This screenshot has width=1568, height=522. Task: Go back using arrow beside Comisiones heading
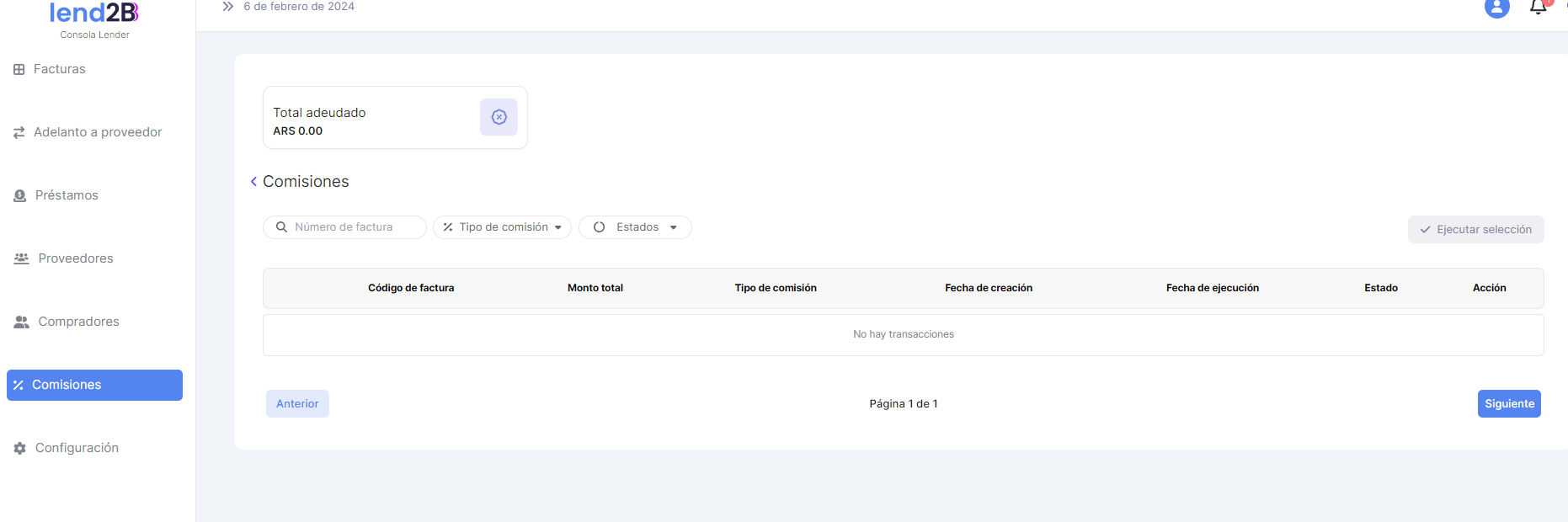click(x=253, y=182)
